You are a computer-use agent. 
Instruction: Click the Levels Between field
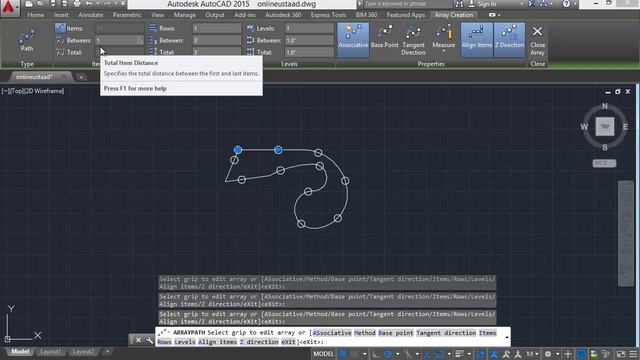(309, 40)
